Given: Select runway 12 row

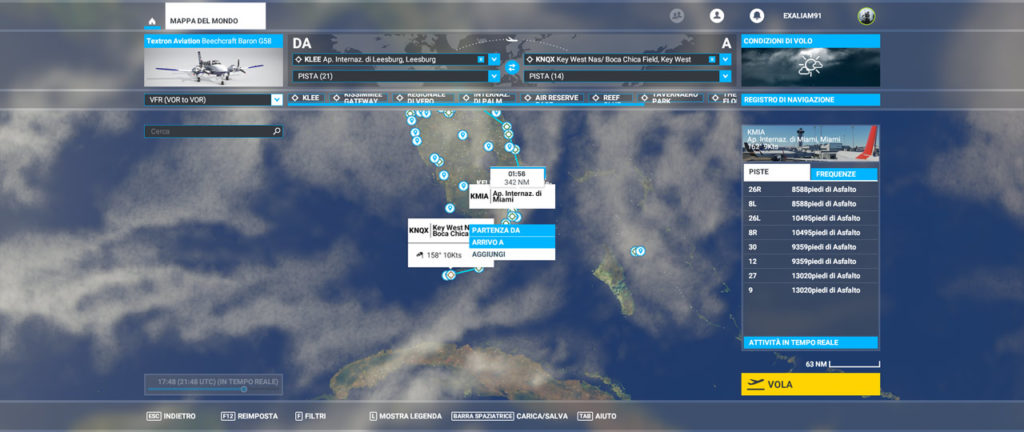Looking at the screenshot, I should point(810,261).
